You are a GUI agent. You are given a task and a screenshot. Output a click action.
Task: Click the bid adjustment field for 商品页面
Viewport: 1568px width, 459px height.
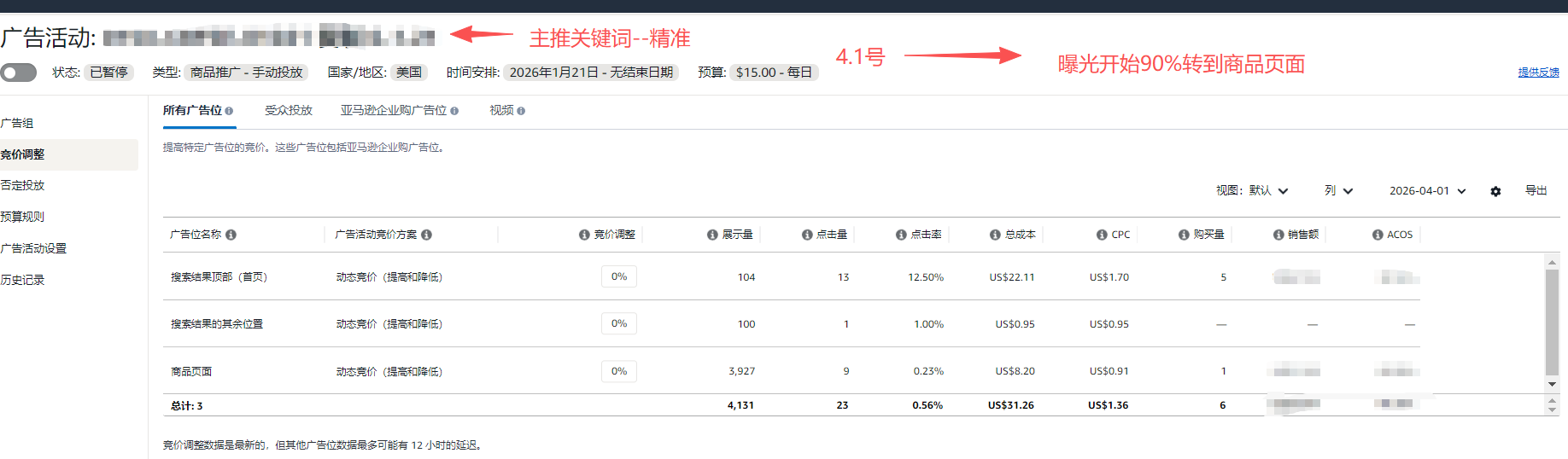(x=619, y=371)
